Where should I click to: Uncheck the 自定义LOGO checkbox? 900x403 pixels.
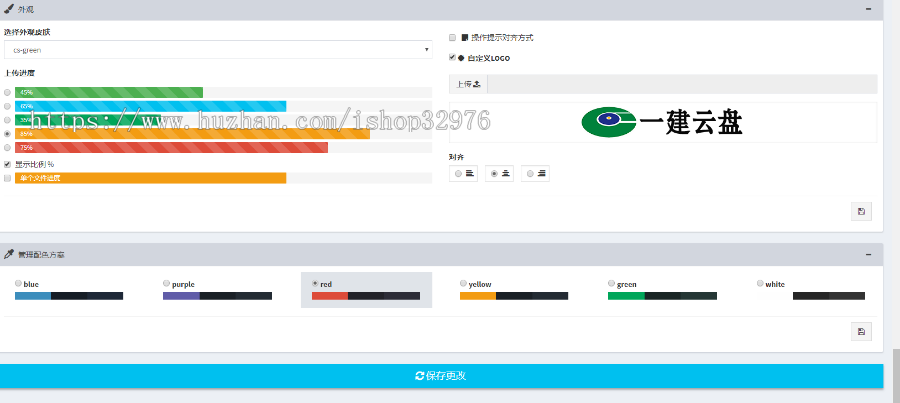pyautogui.click(x=452, y=57)
